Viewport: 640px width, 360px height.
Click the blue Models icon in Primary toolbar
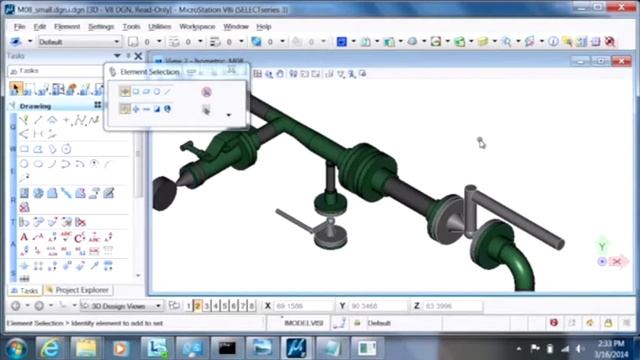[x=342, y=42]
